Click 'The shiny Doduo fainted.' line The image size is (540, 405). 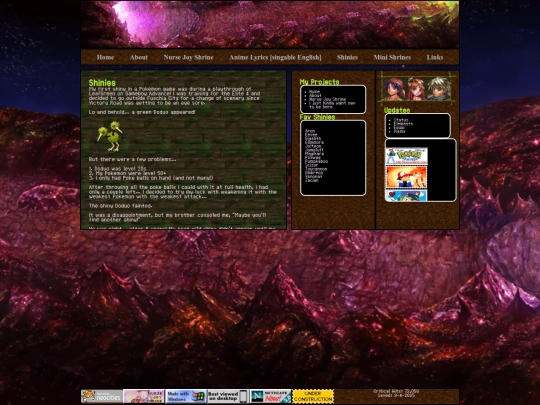pyautogui.click(x=121, y=206)
